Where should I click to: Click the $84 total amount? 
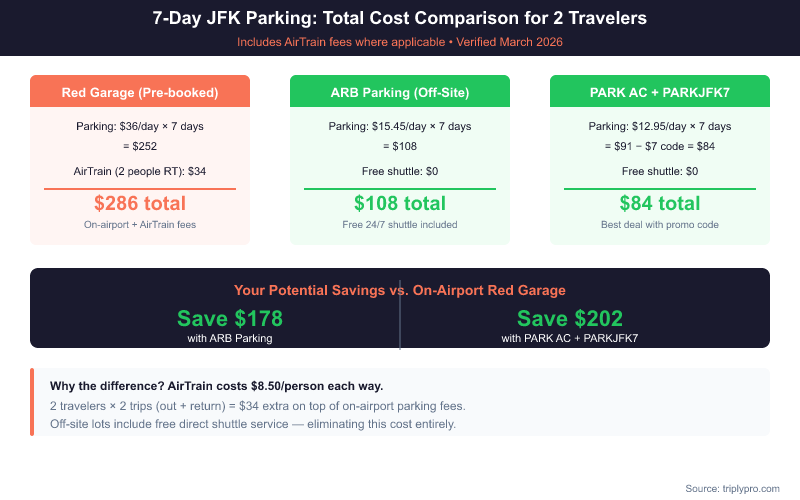point(660,204)
